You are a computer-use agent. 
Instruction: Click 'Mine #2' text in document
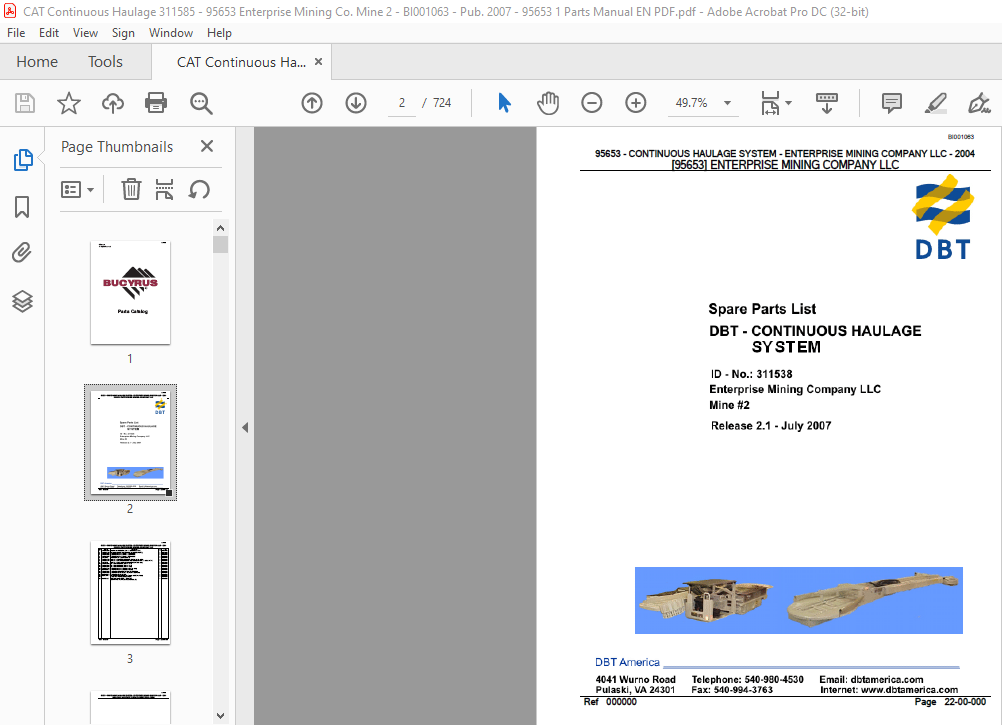pos(729,406)
